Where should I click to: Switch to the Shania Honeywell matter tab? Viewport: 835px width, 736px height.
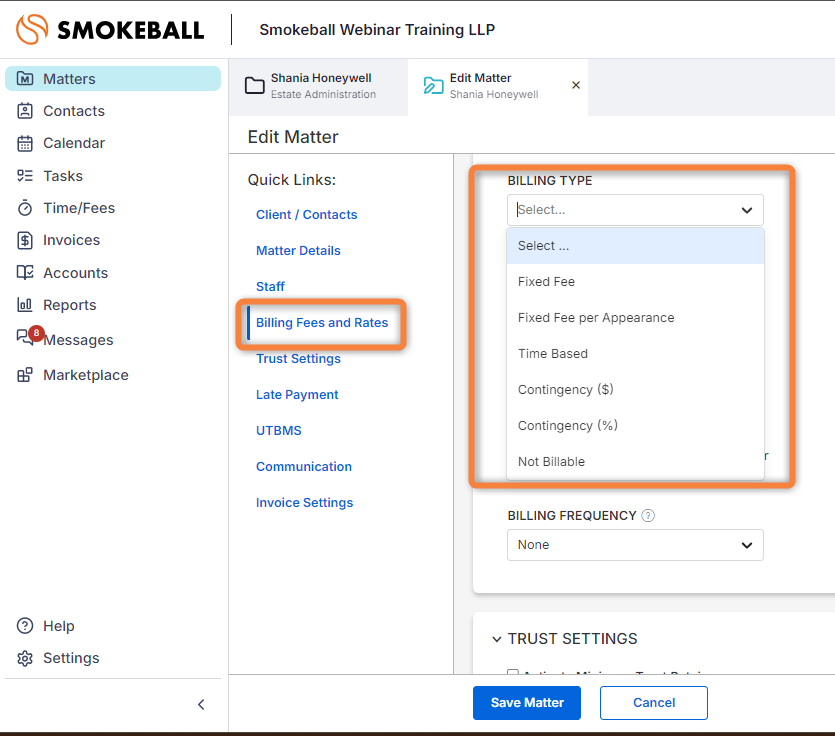(x=318, y=87)
